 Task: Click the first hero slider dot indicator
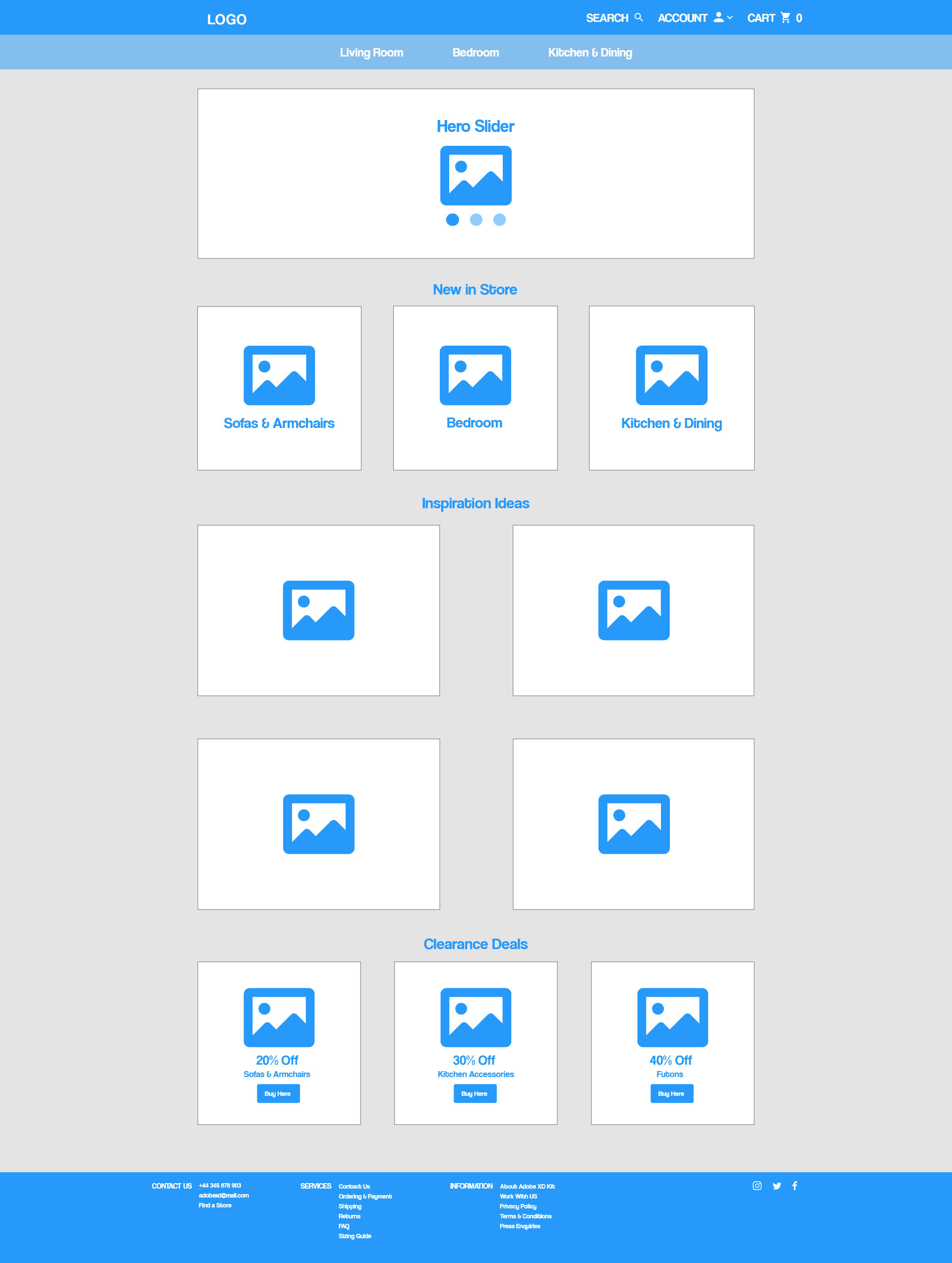(x=453, y=219)
